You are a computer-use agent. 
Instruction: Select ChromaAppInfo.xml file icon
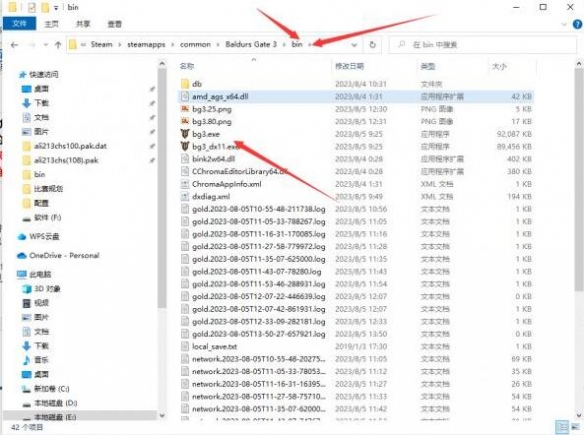point(185,184)
